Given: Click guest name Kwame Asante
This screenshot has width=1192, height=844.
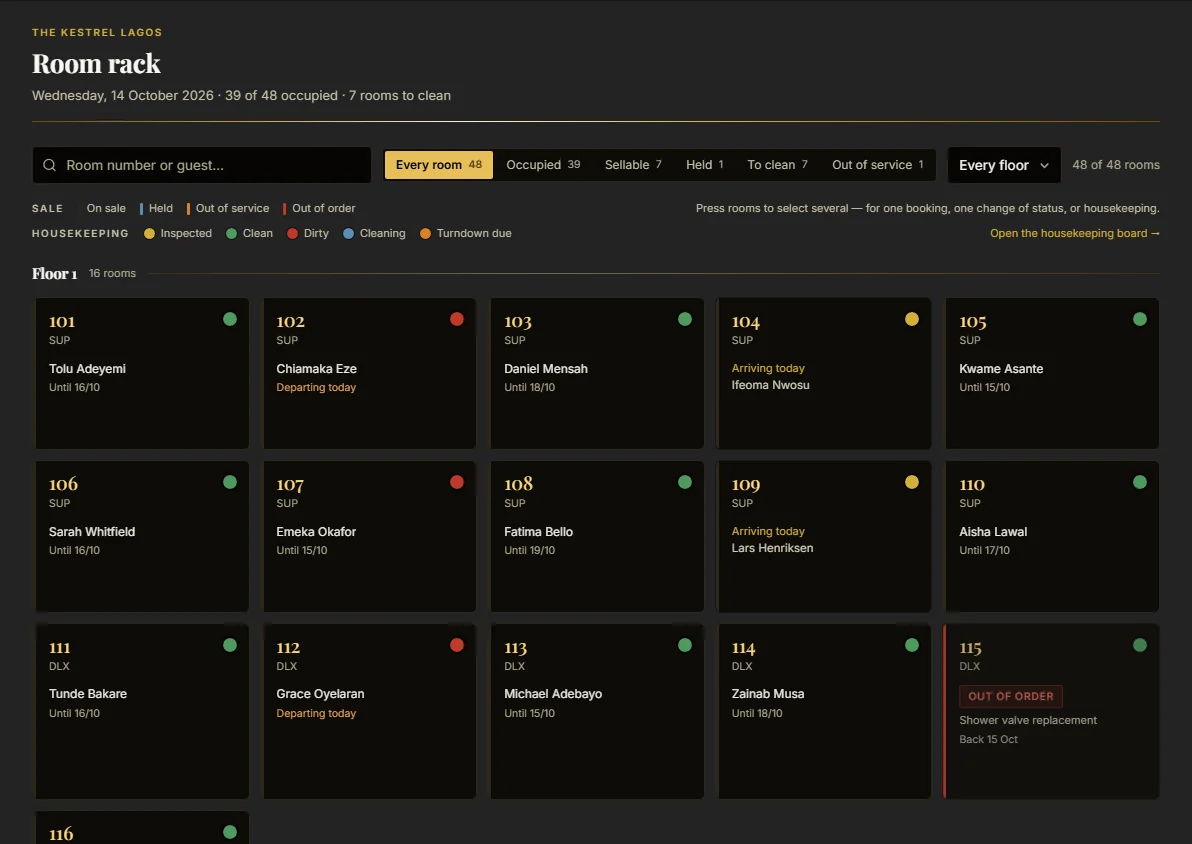Looking at the screenshot, I should click(1001, 369).
